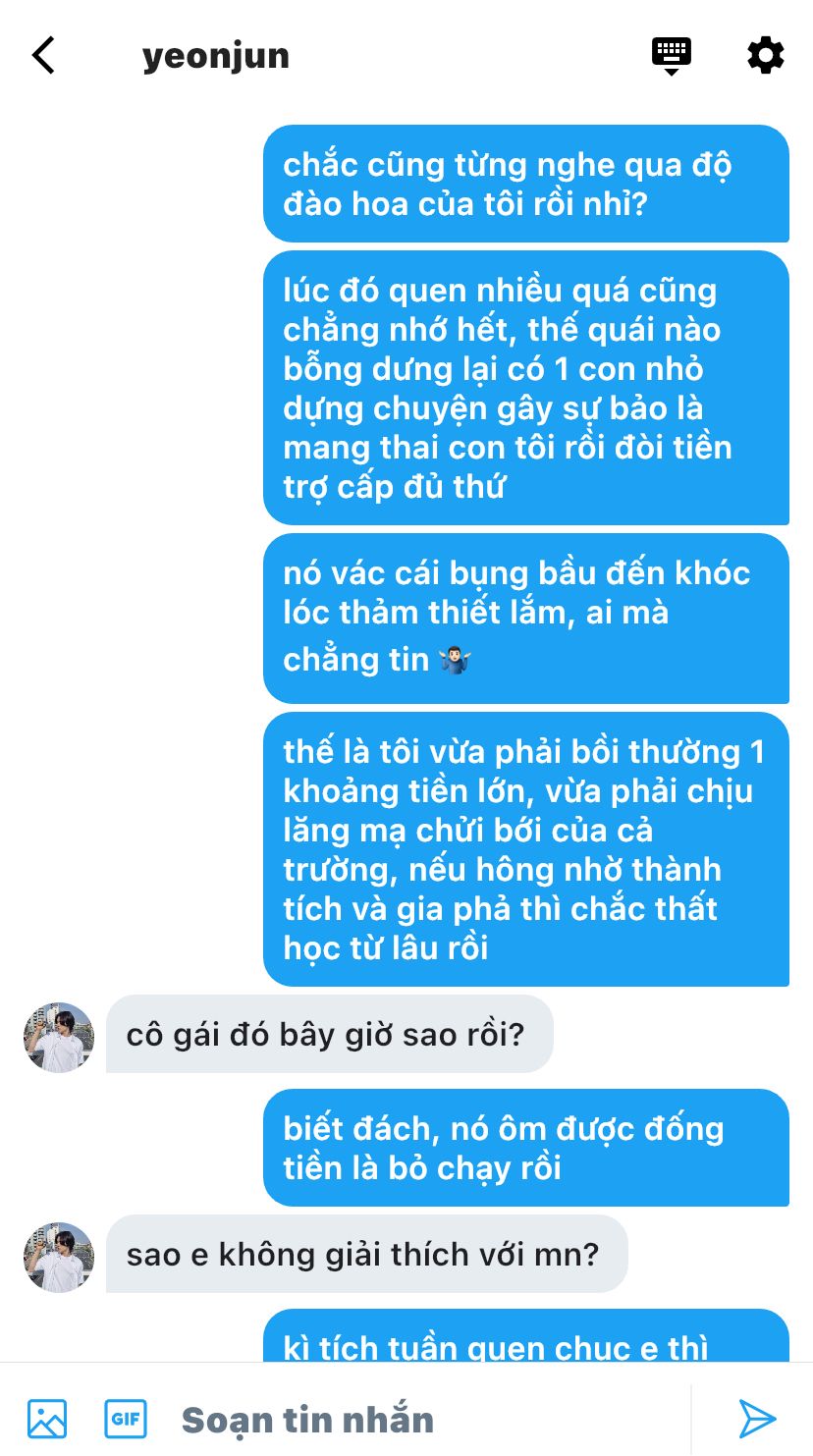Tap the "biết đách, nó ôm được" bubble
This screenshot has width=813, height=1456.
526,1148
